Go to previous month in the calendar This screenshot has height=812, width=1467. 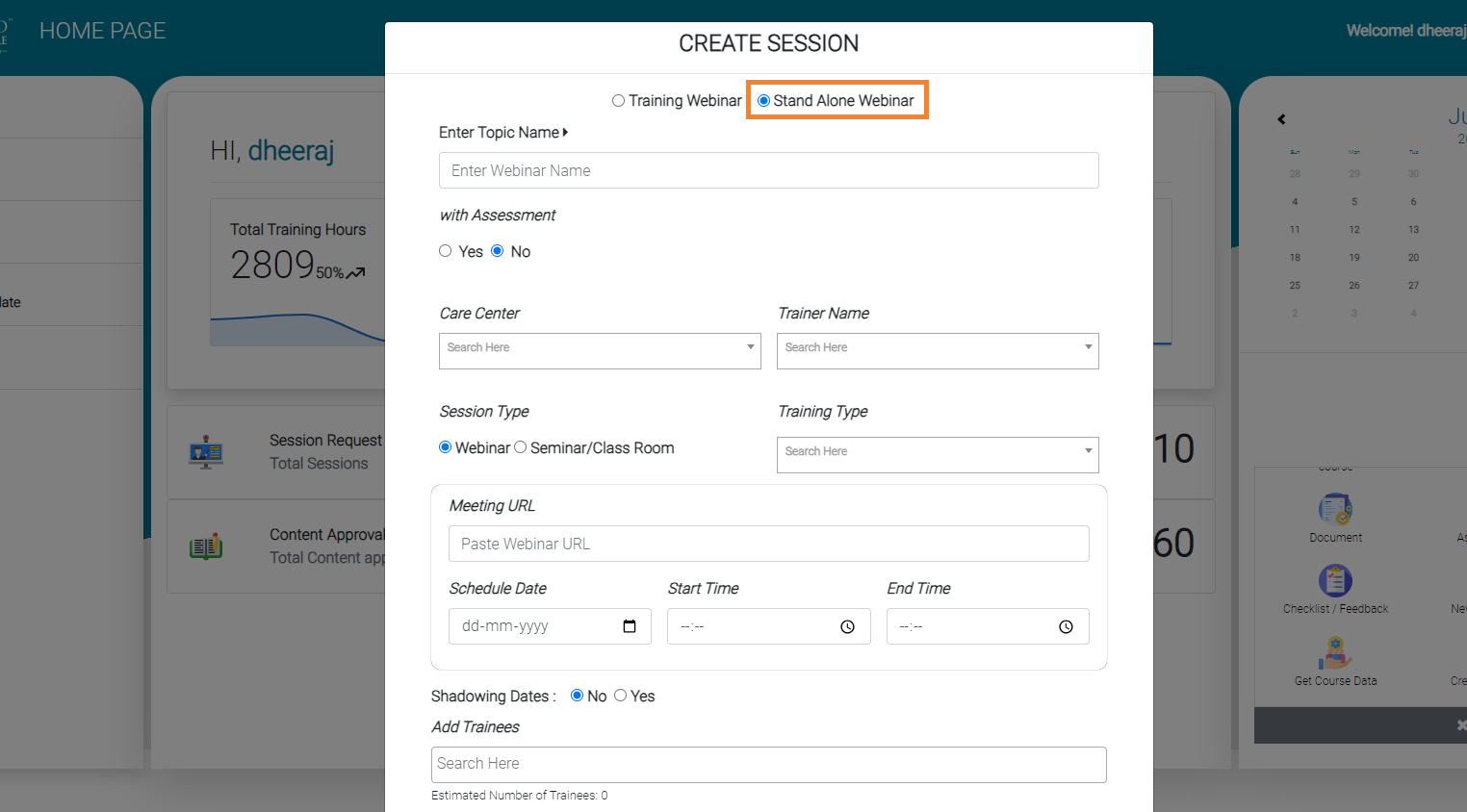pos(1281,119)
